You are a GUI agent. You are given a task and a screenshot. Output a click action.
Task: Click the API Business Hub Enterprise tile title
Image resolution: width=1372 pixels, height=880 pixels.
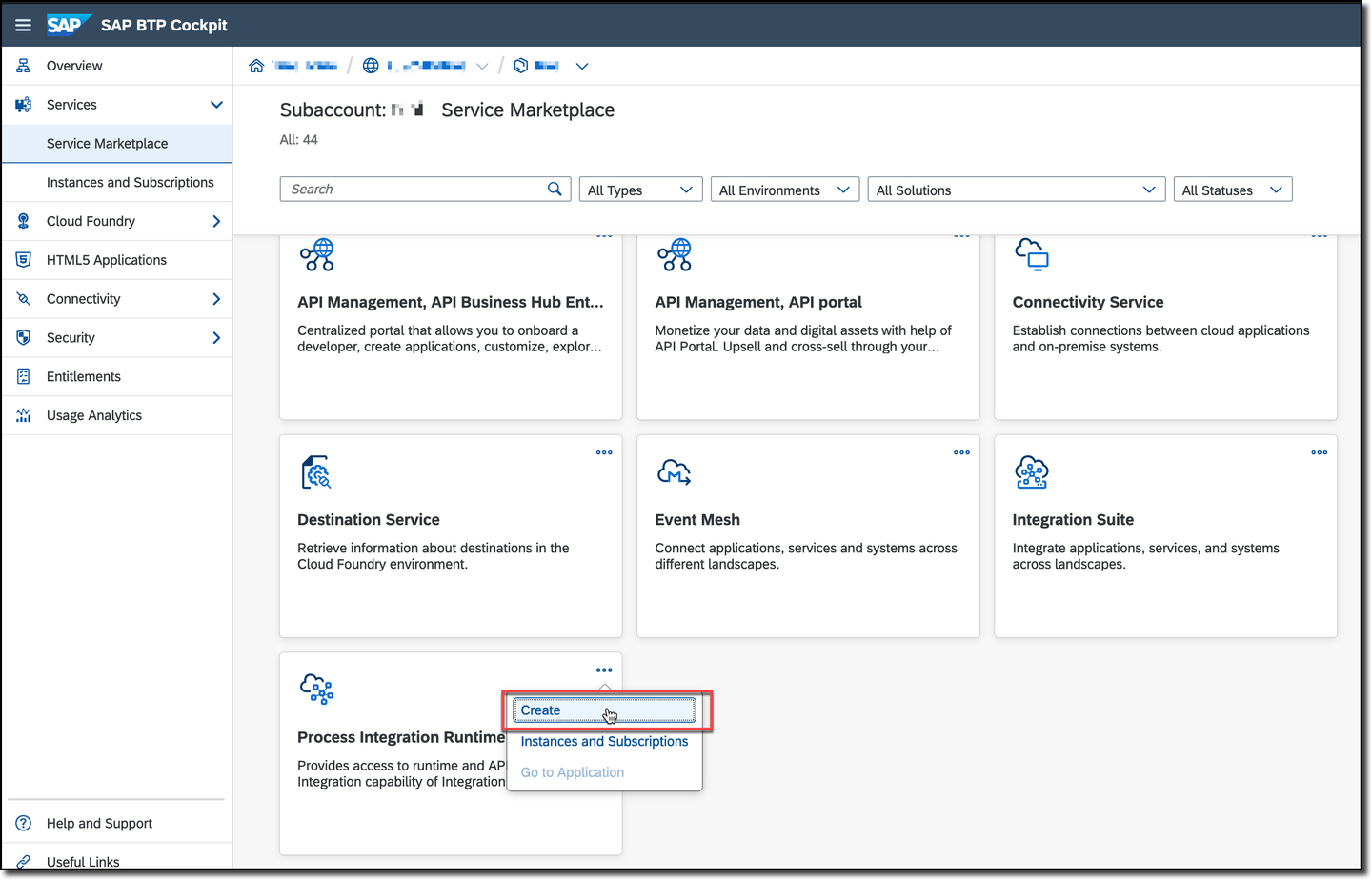[451, 303]
